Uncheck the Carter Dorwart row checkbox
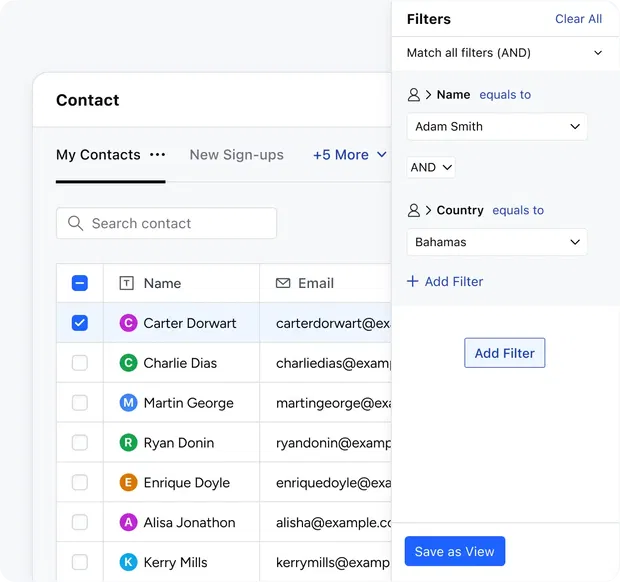This screenshot has width=620, height=582. (79, 323)
